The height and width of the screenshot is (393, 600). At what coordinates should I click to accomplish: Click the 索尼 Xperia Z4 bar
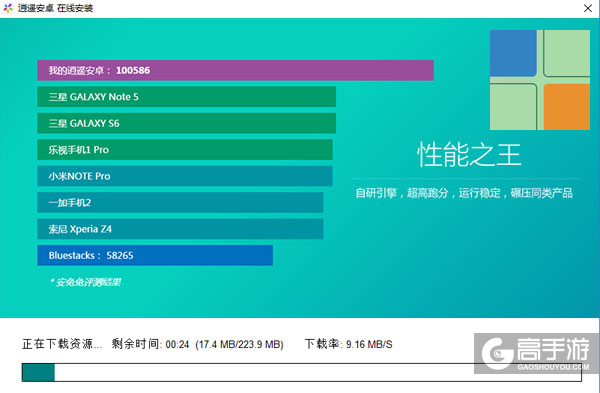pyautogui.click(x=180, y=229)
